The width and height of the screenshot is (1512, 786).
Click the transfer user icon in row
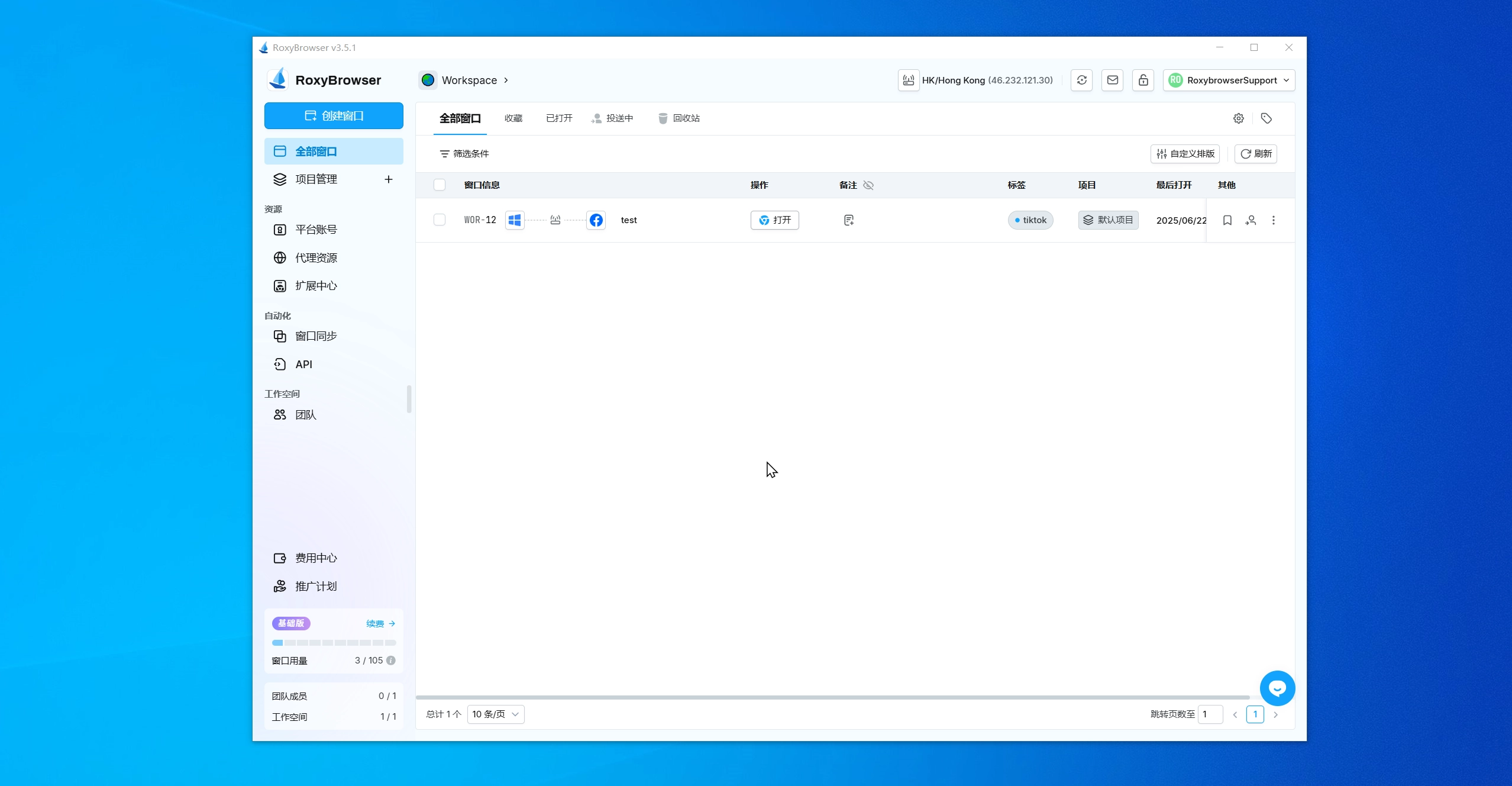point(1251,220)
